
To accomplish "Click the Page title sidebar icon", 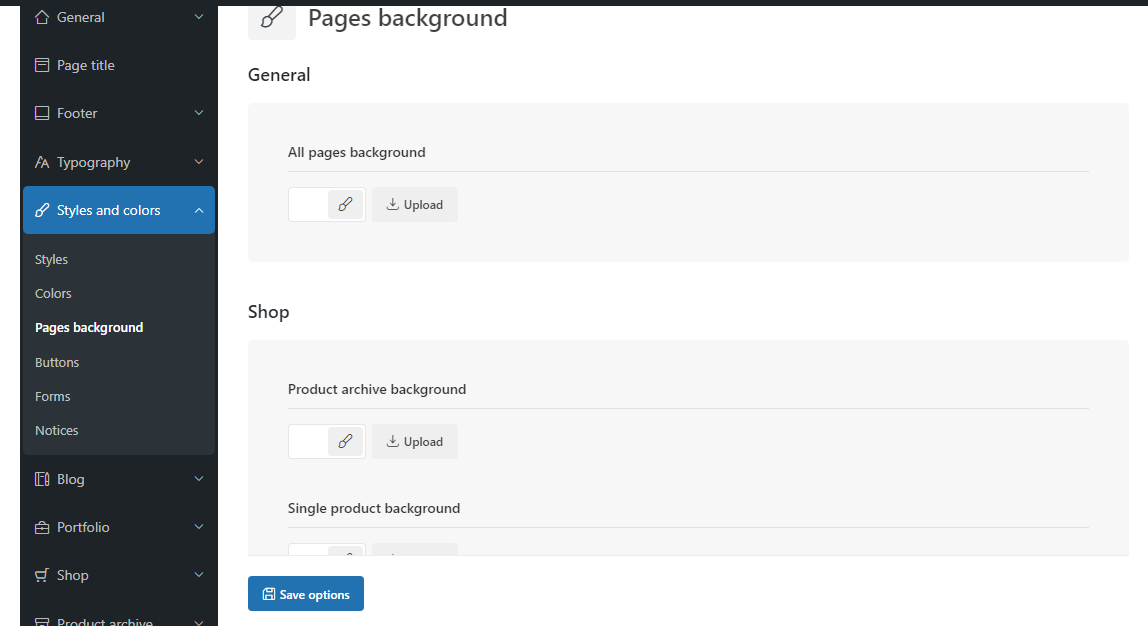I will pyautogui.click(x=42, y=65).
